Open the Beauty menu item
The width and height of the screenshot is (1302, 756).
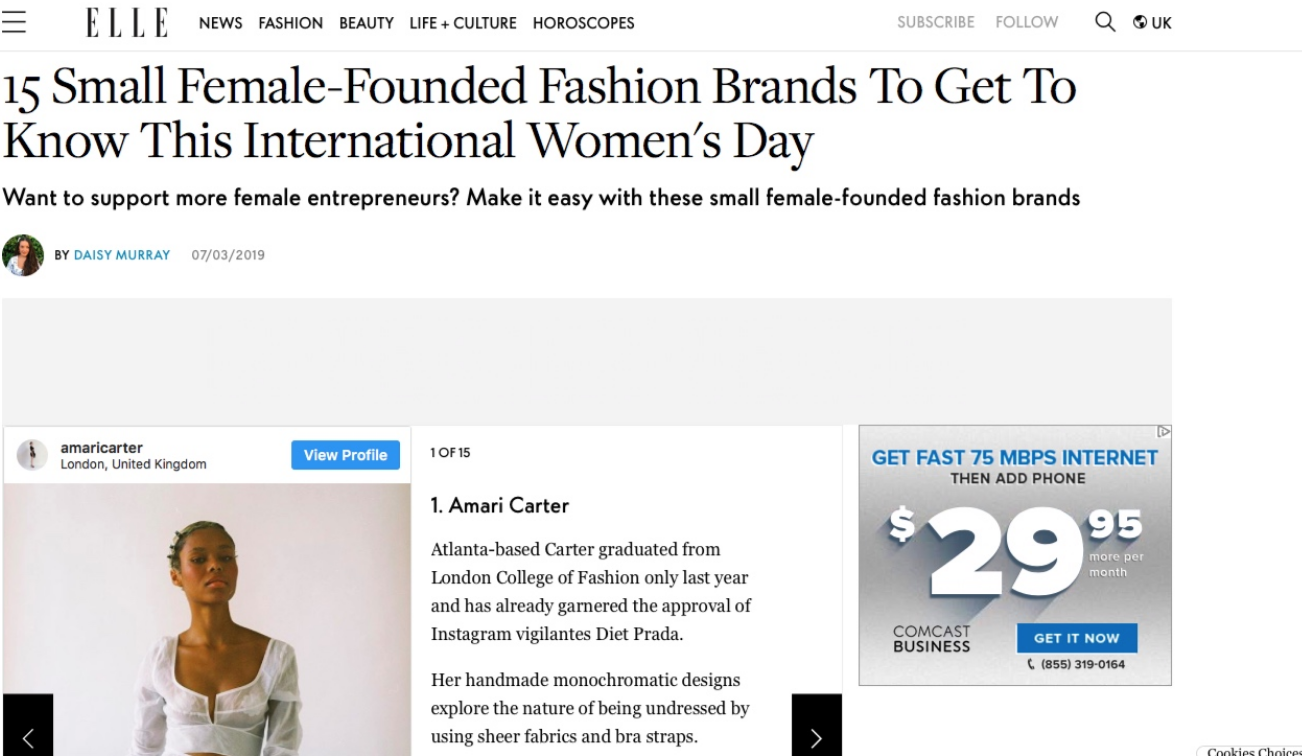point(366,23)
